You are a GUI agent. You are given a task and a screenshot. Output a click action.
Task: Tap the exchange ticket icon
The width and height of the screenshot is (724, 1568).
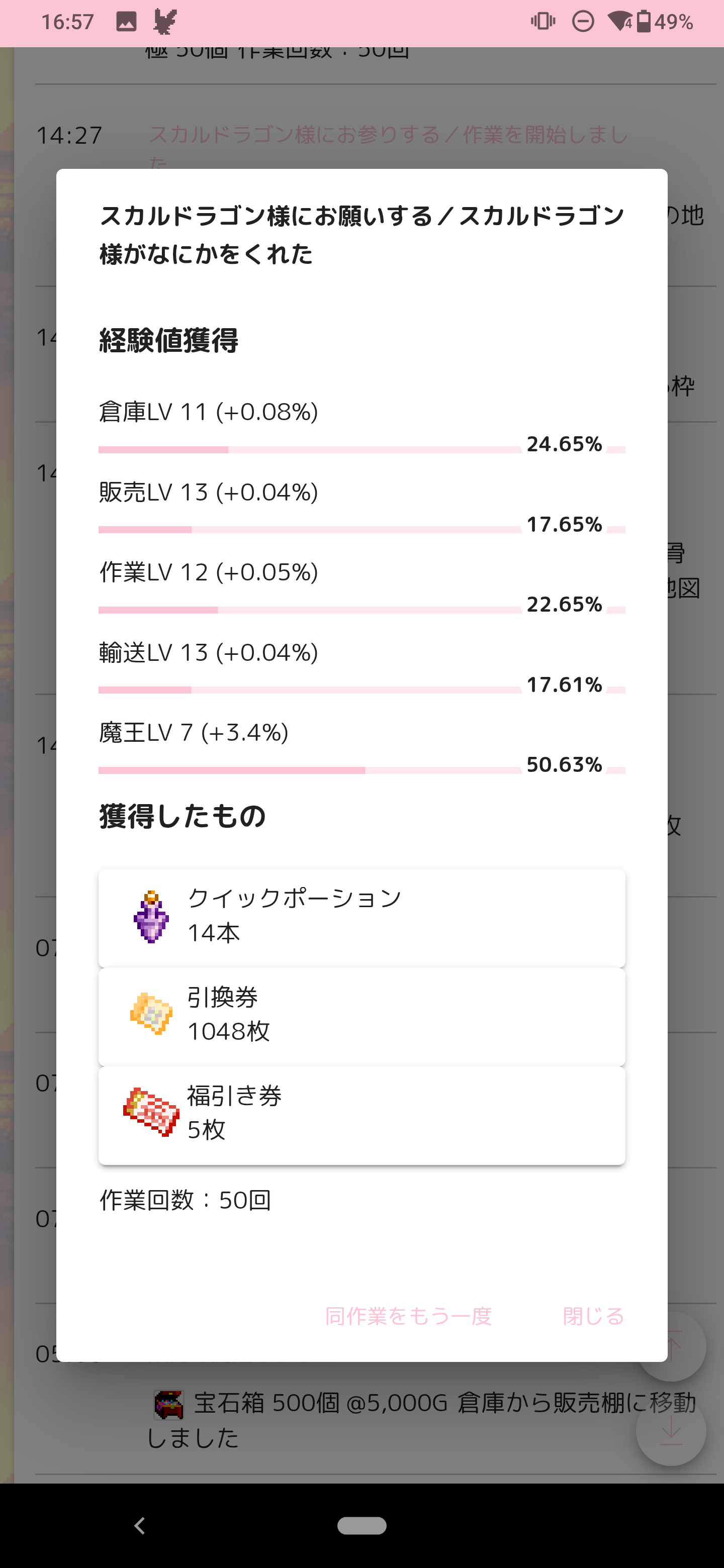pos(151,1014)
